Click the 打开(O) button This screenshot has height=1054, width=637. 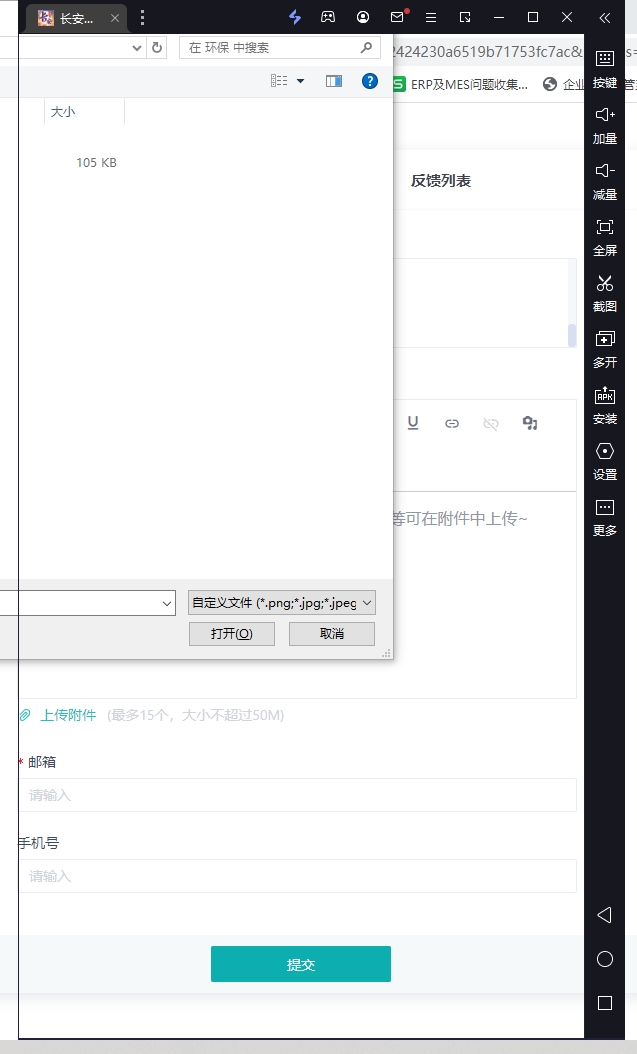pos(231,634)
